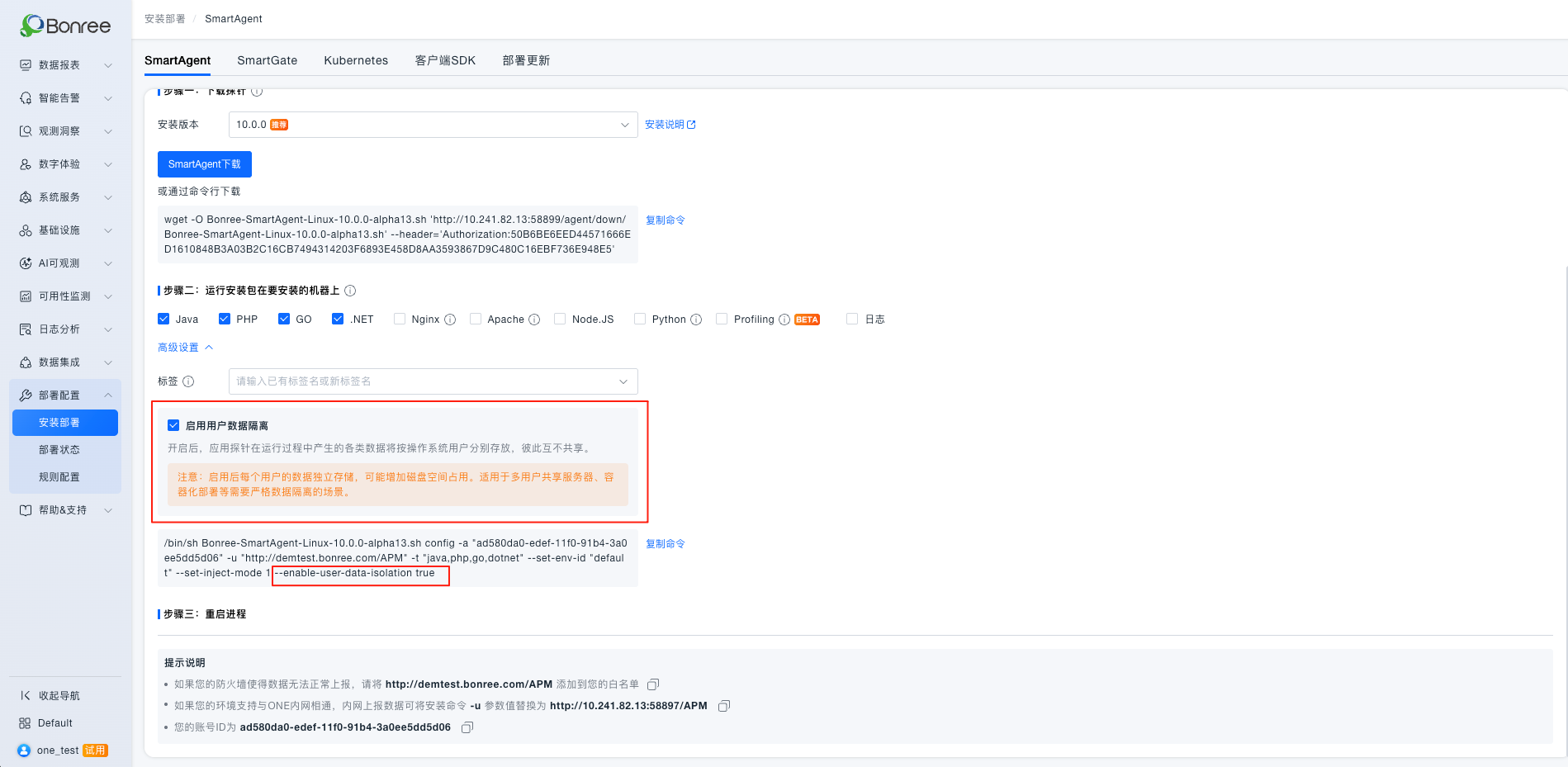
Task: Check the Python checkbox
Action: (x=640, y=319)
